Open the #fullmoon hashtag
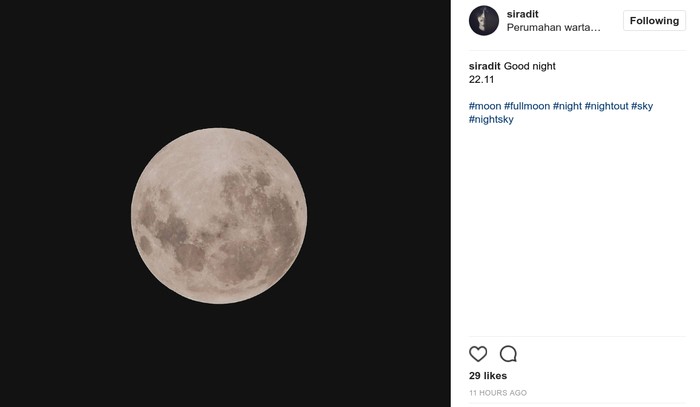This screenshot has width=700, height=407. (x=527, y=106)
